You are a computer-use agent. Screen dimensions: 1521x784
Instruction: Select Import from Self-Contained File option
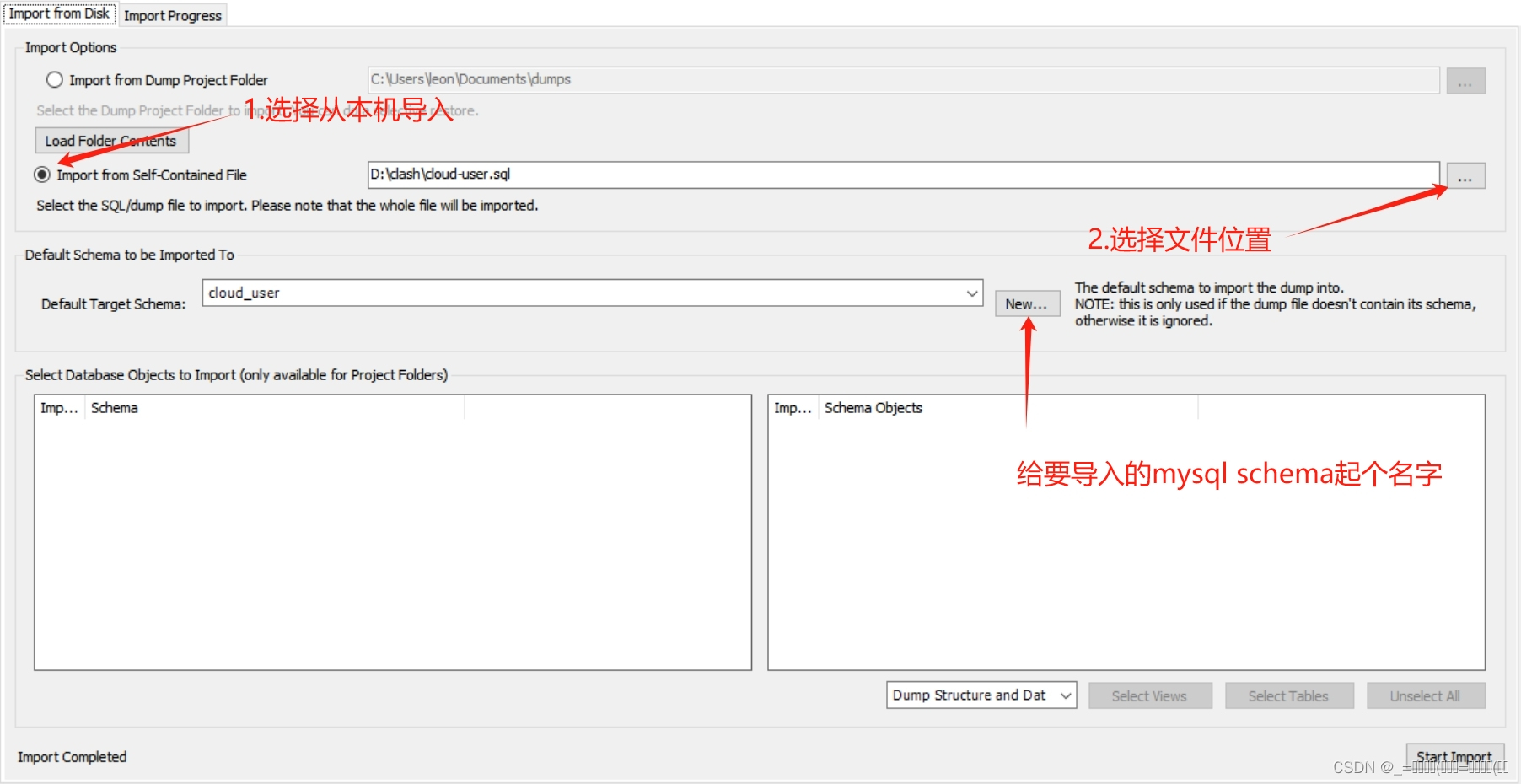41,175
